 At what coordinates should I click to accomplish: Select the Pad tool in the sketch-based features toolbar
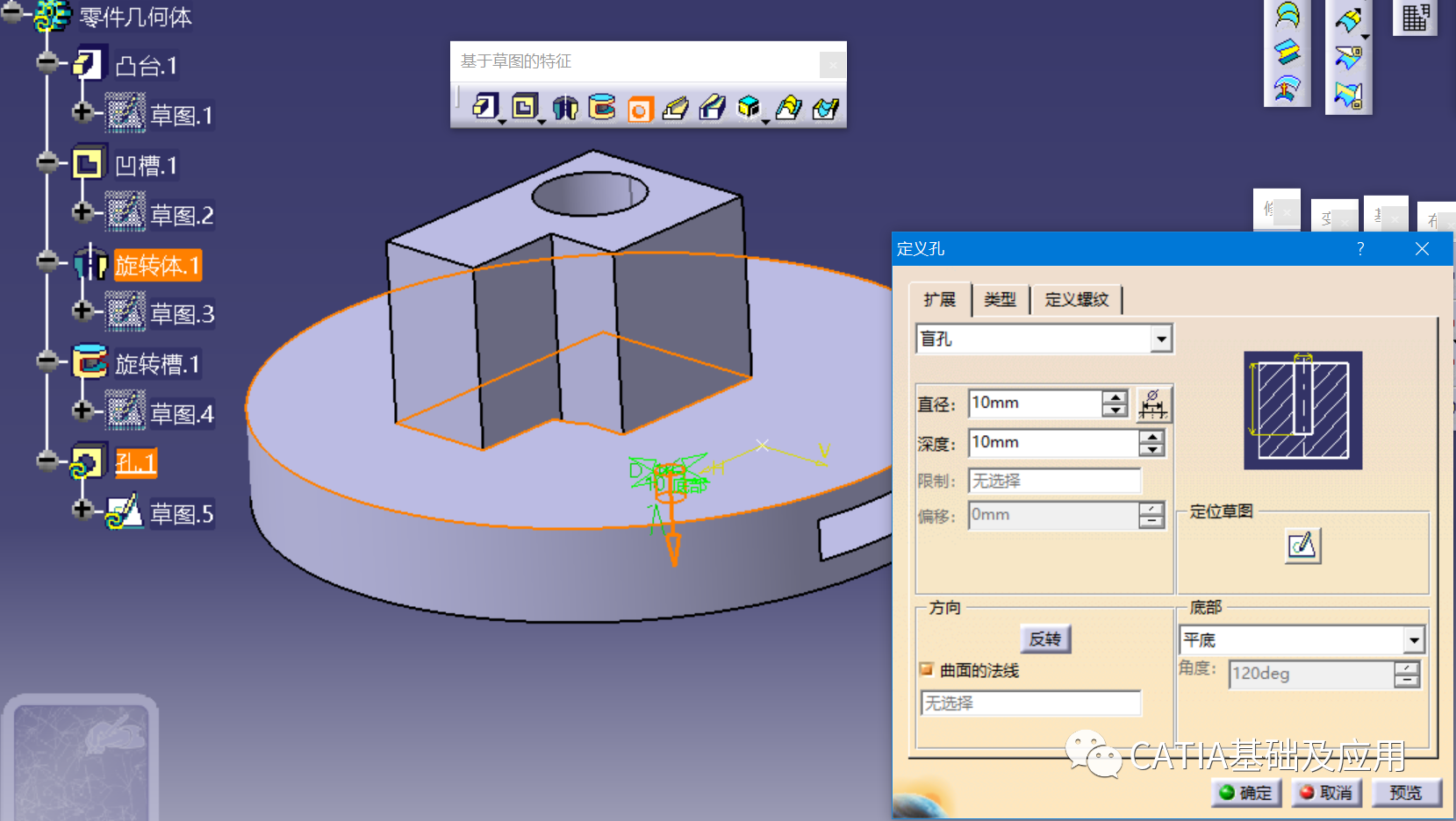(x=484, y=107)
